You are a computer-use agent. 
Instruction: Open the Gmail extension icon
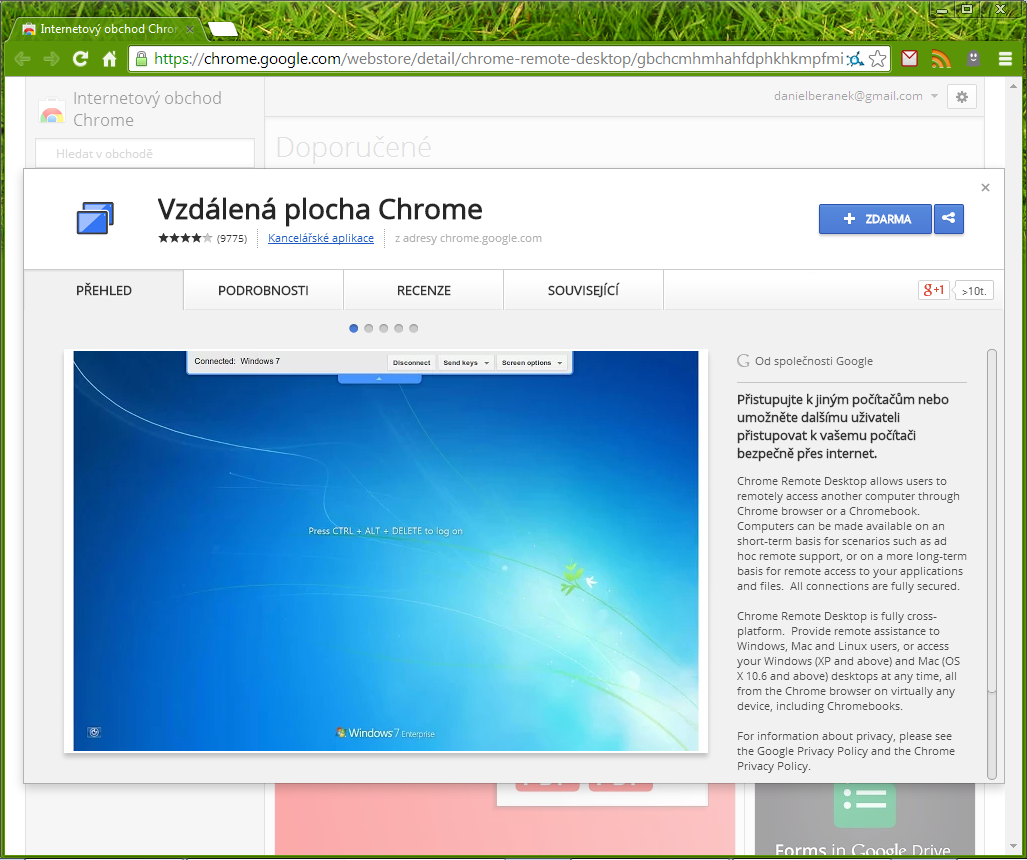pos(909,59)
